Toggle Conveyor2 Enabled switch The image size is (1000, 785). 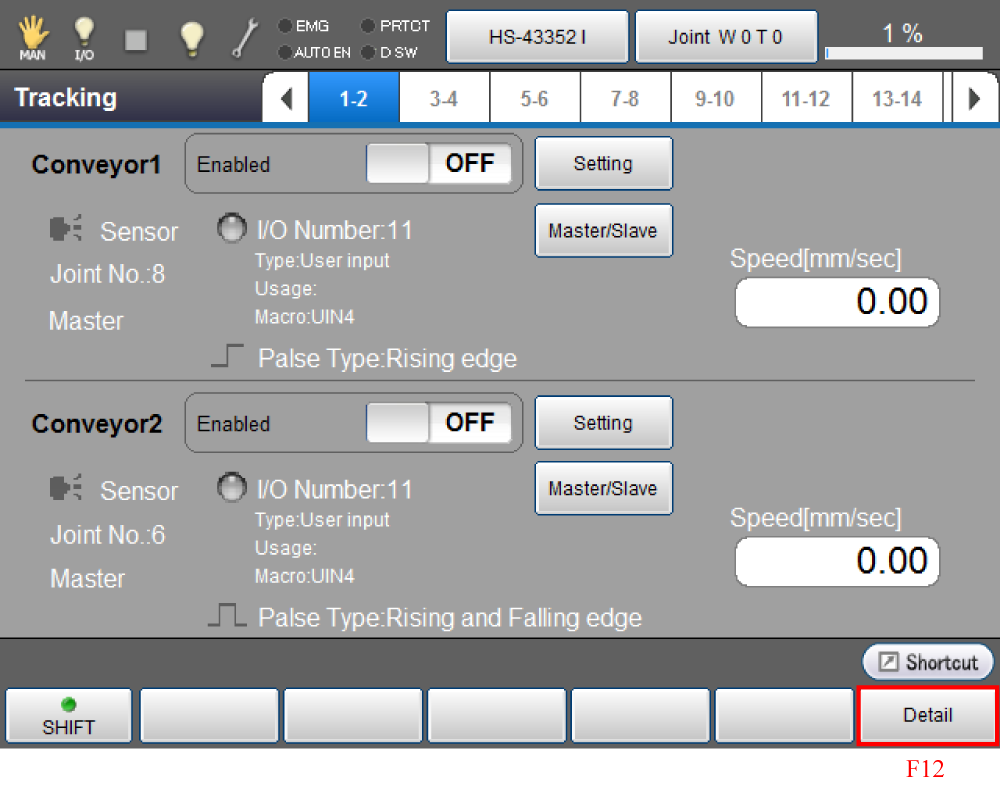click(x=439, y=423)
